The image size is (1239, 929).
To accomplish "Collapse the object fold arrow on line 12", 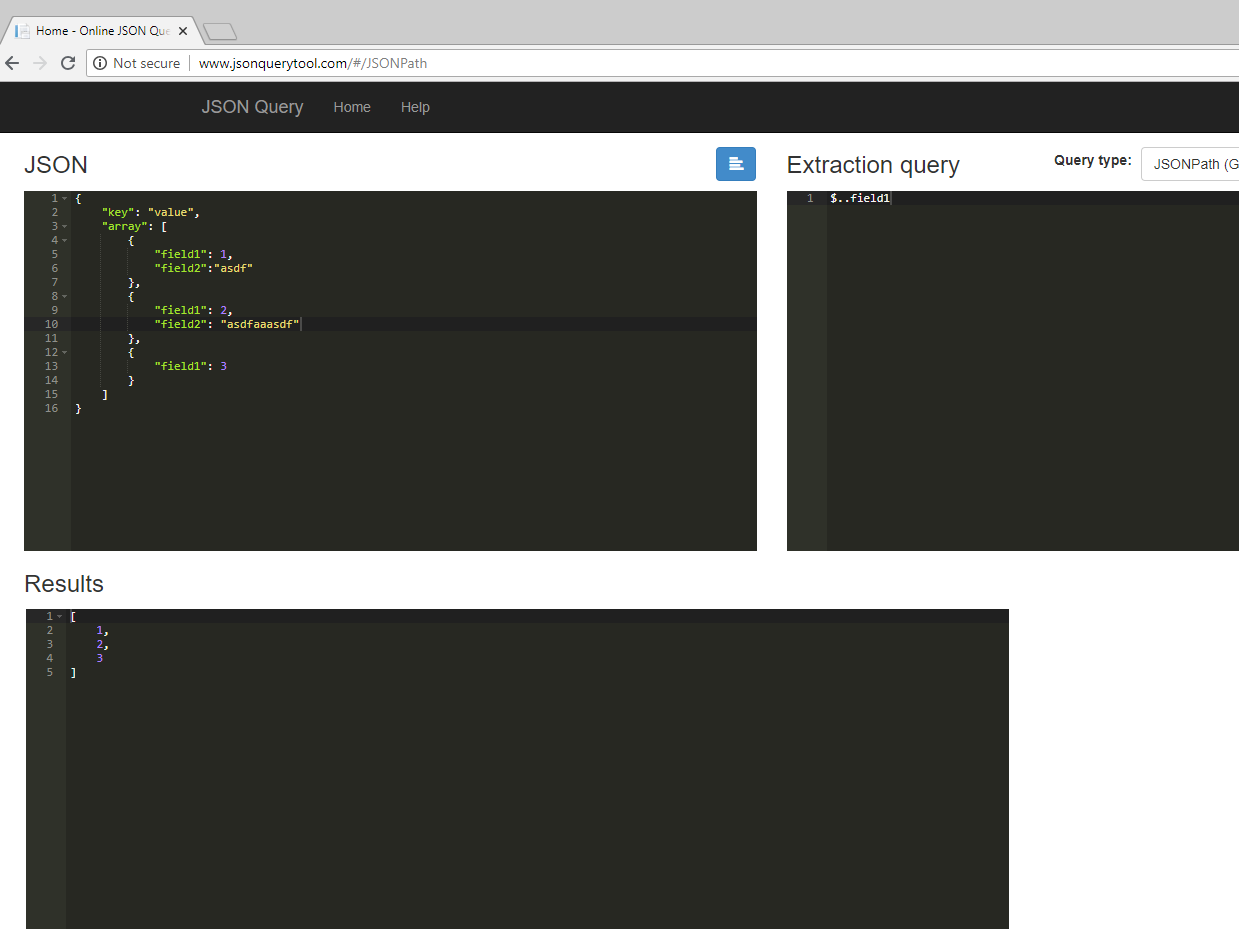I will 65,352.
